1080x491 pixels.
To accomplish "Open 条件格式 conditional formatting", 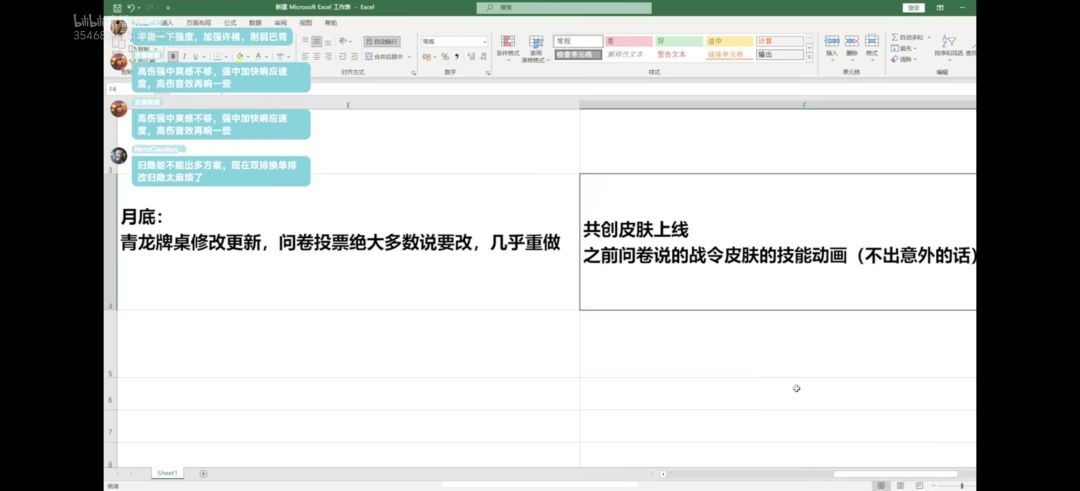I will [x=508, y=48].
